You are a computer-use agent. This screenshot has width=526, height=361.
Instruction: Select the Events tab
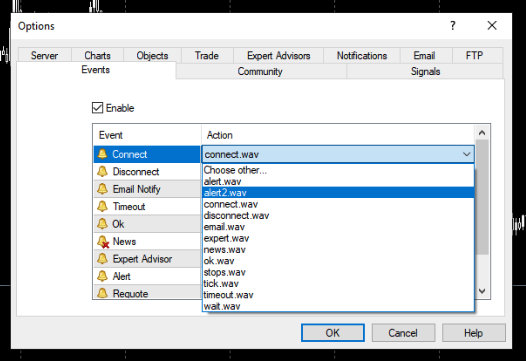96,70
